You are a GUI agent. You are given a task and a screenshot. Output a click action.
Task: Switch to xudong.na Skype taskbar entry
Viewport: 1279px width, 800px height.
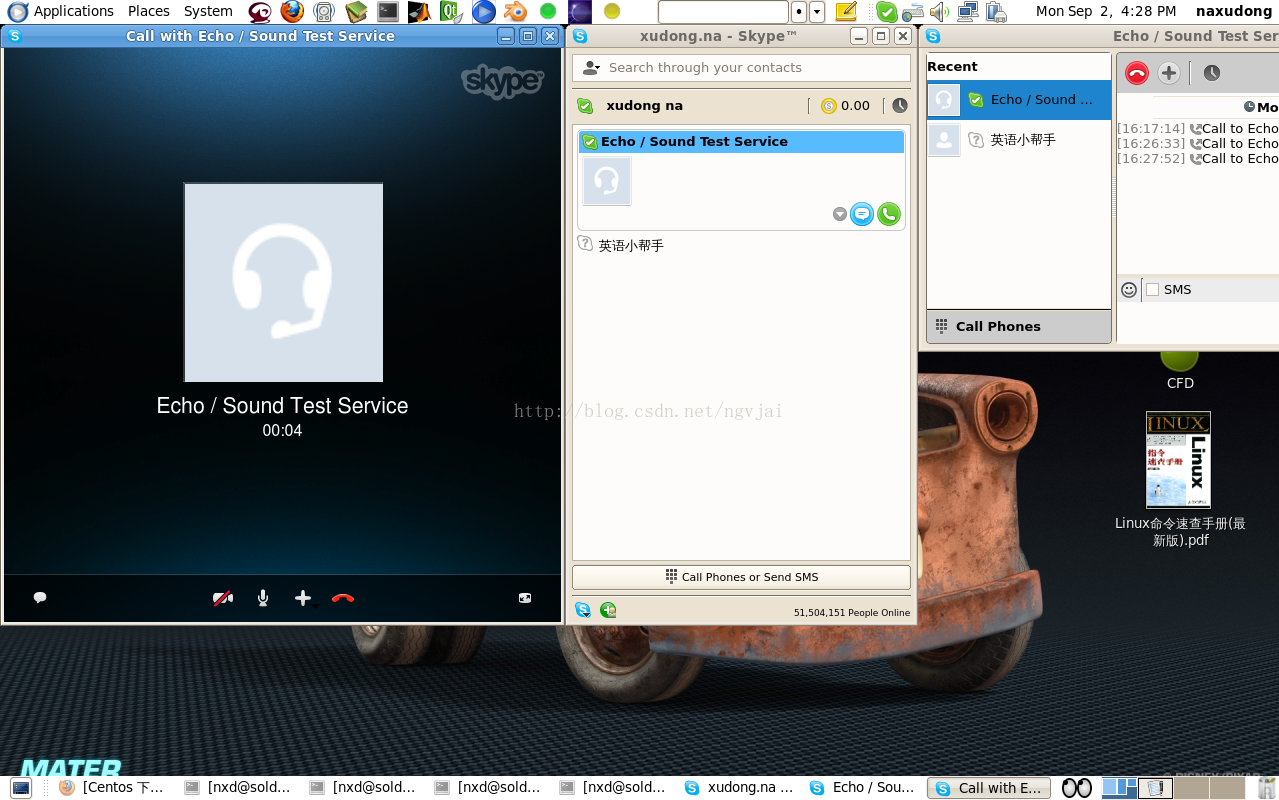pos(740,788)
